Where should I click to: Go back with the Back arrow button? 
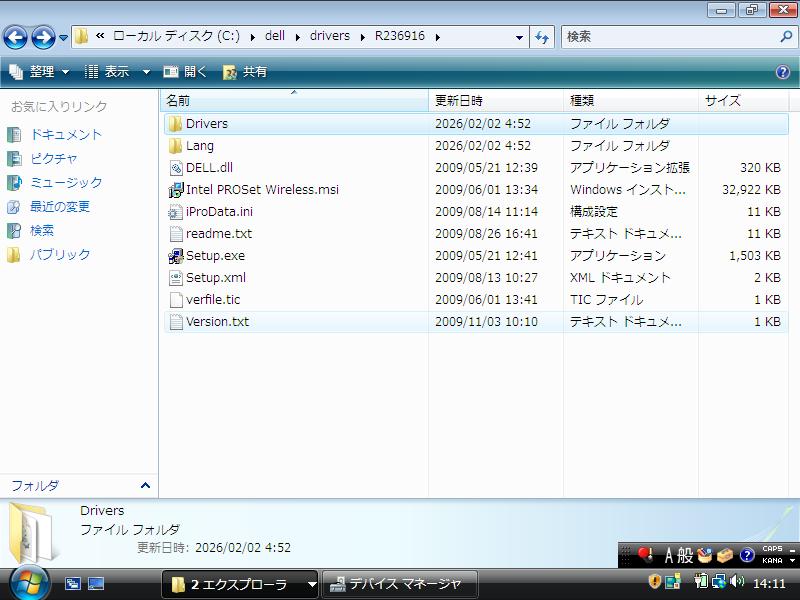tap(15, 37)
